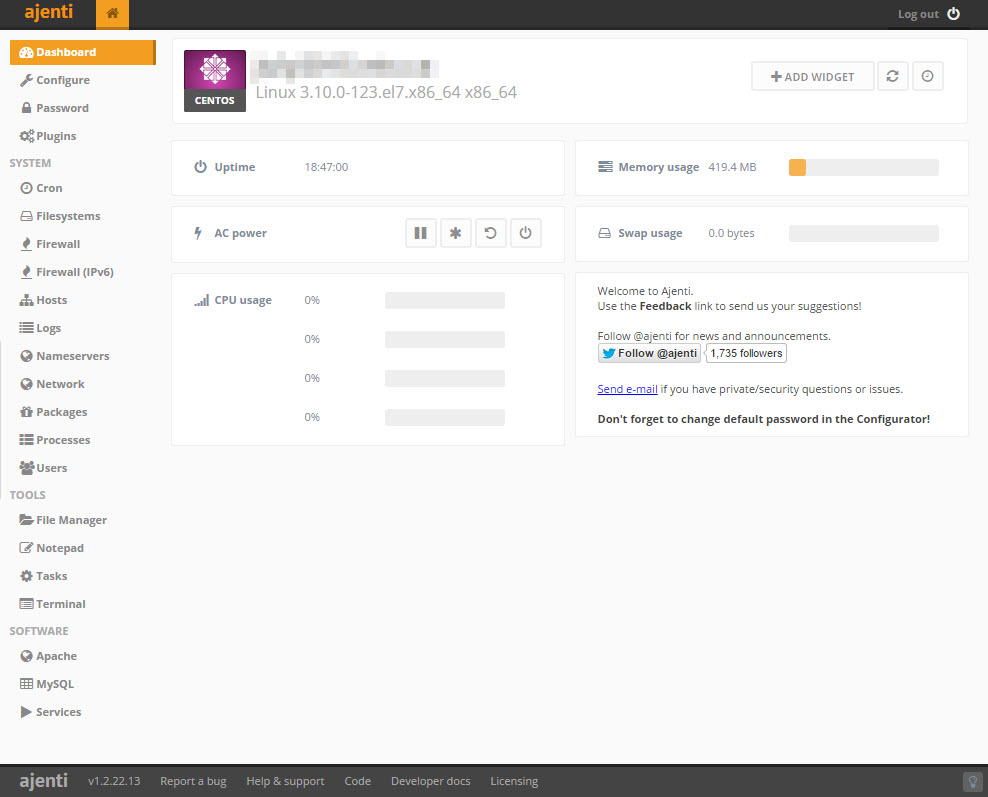
Task: Click the ADD WIDGET button
Action: click(812, 76)
